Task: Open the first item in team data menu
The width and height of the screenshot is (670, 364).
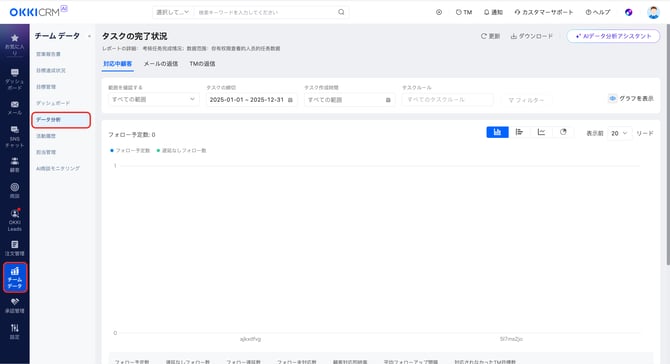Action: (x=48, y=54)
